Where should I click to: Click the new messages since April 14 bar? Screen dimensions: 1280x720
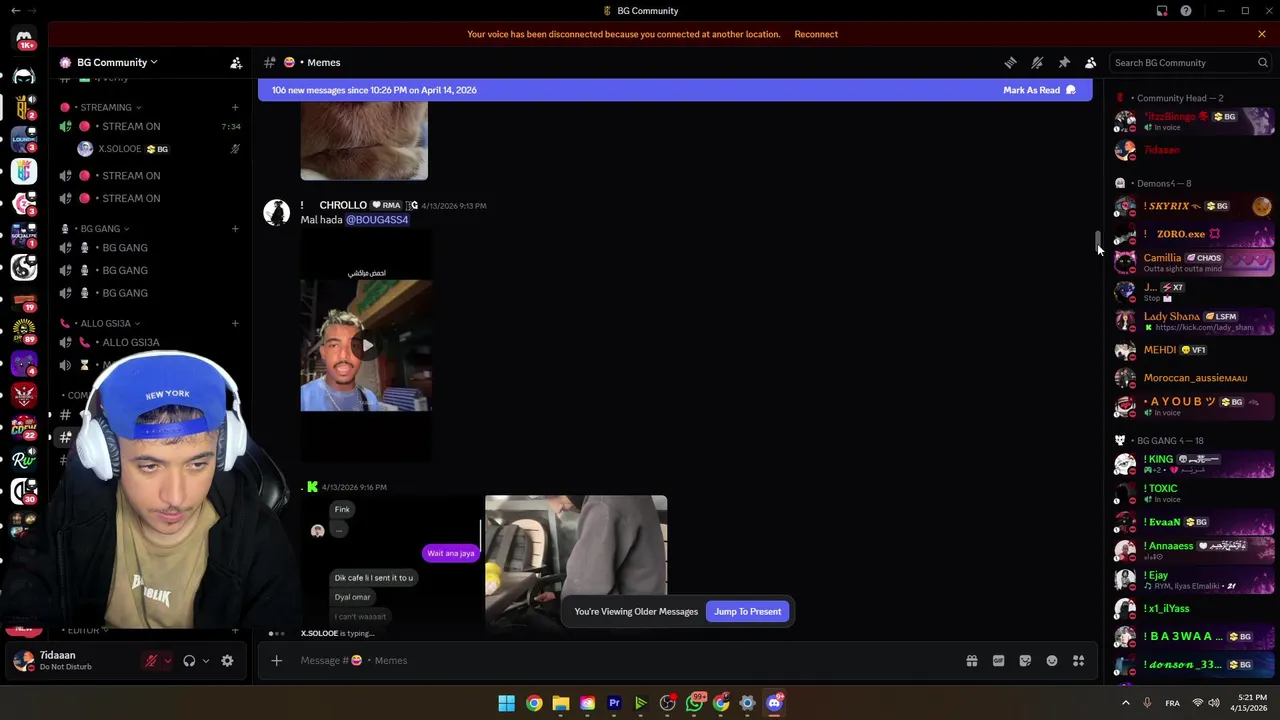[675, 90]
